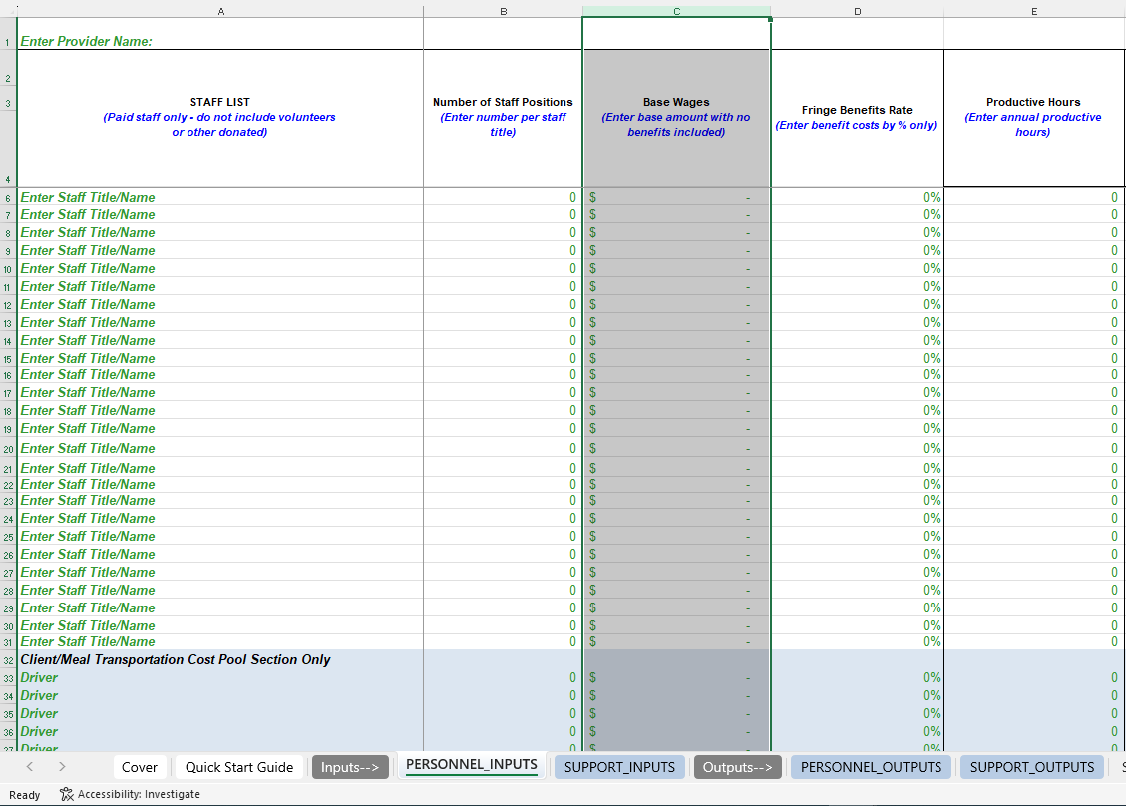Select column C header

coord(676,11)
